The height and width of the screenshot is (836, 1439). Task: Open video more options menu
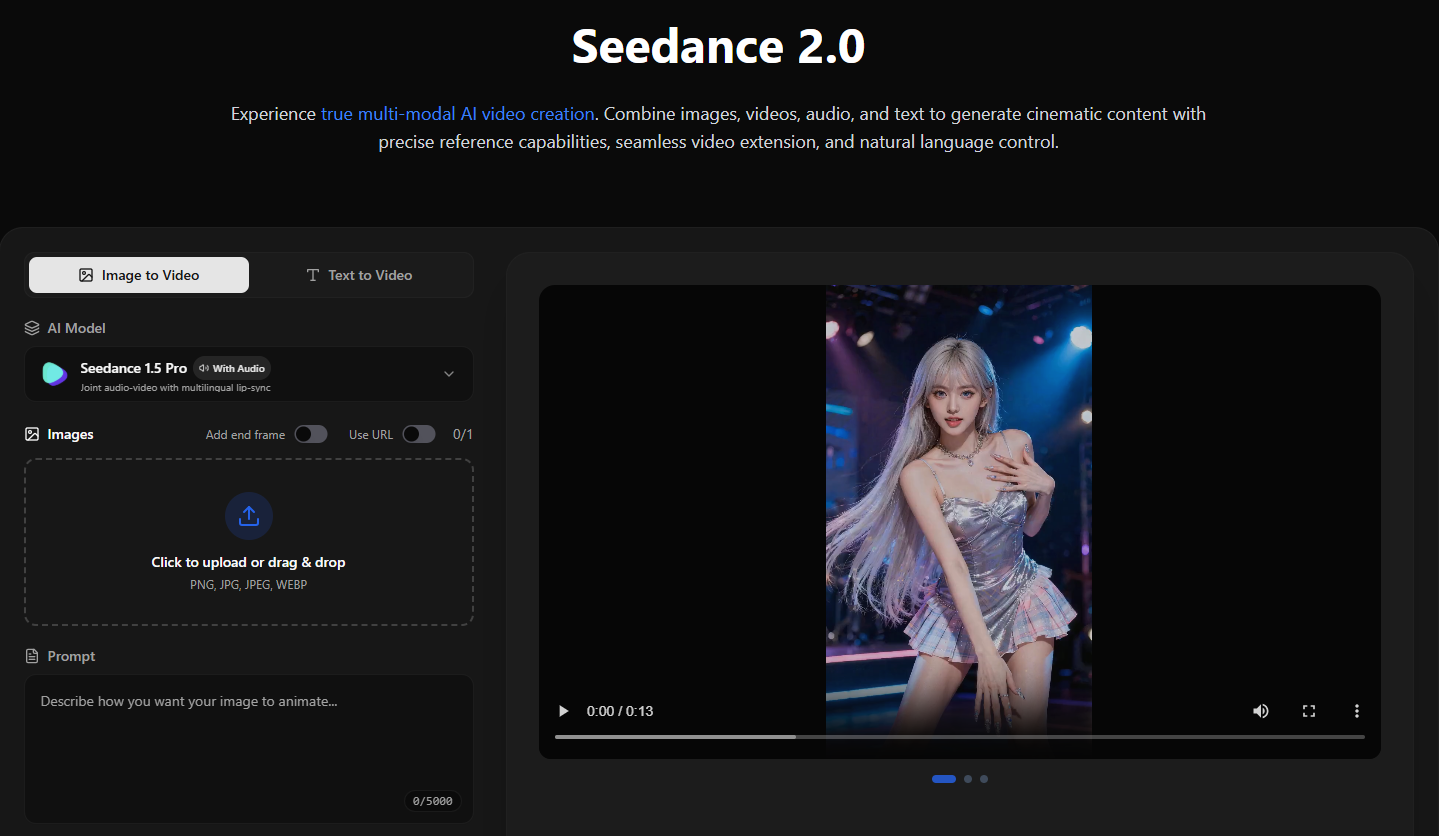[x=1357, y=711]
